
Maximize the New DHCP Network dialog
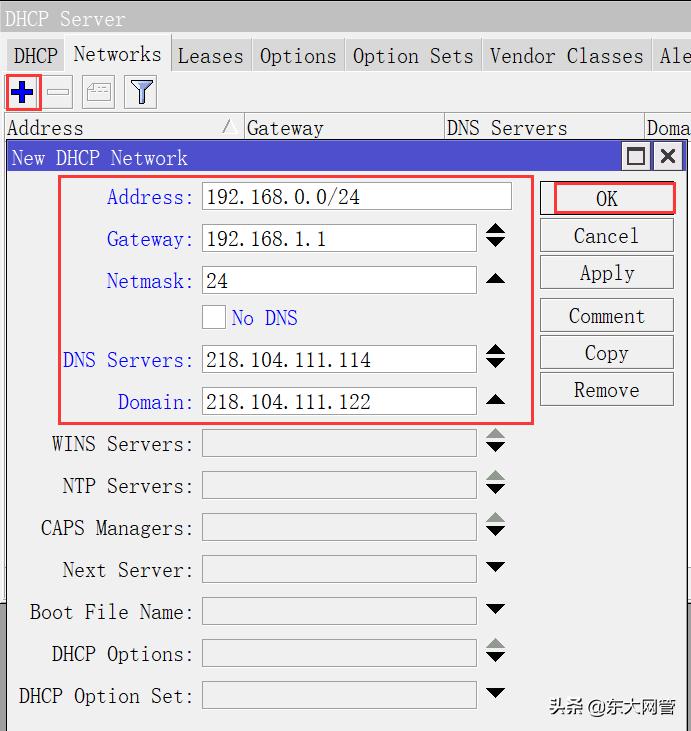[x=636, y=156]
